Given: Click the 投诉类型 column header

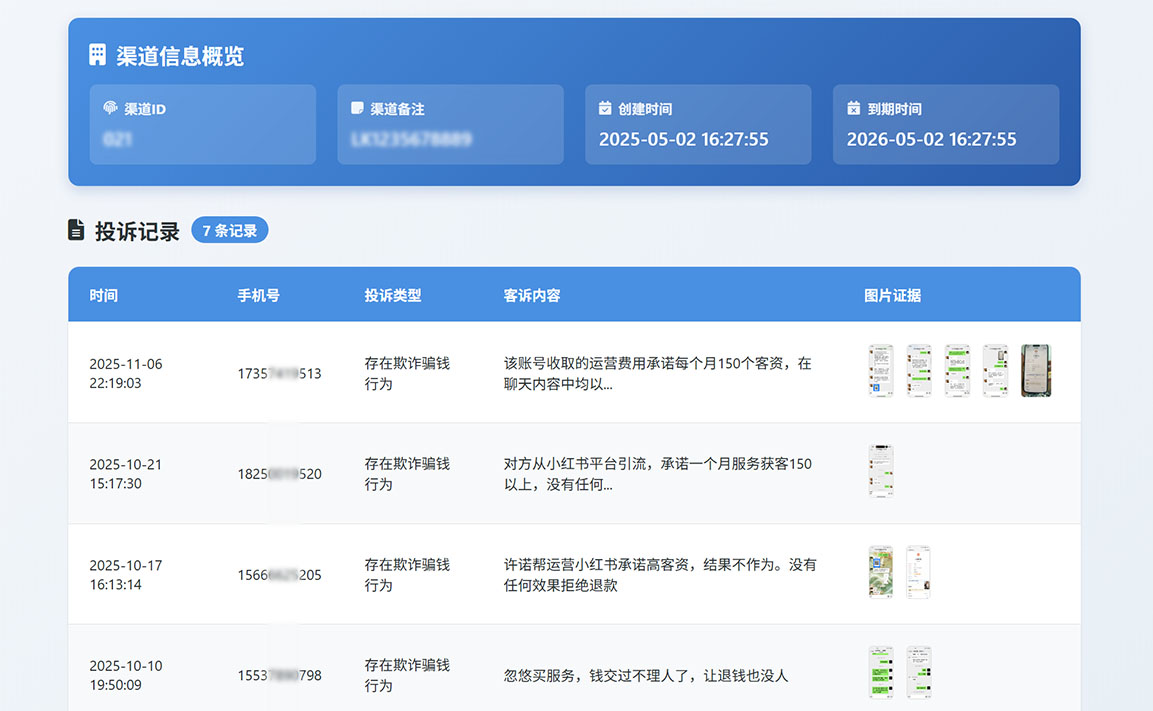Looking at the screenshot, I should point(393,295).
